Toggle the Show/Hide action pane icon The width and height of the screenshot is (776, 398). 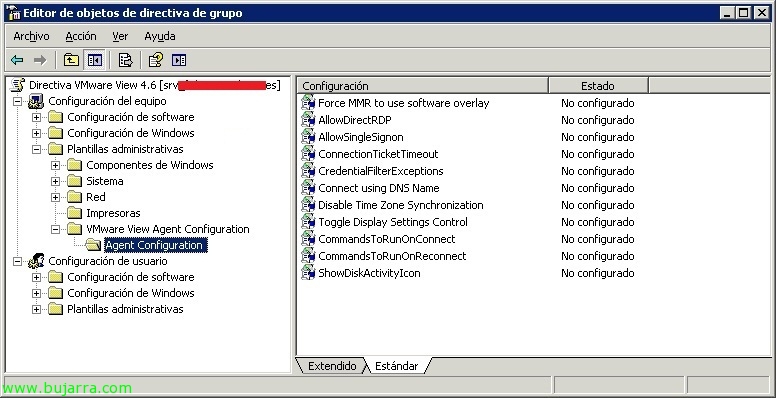point(179,60)
